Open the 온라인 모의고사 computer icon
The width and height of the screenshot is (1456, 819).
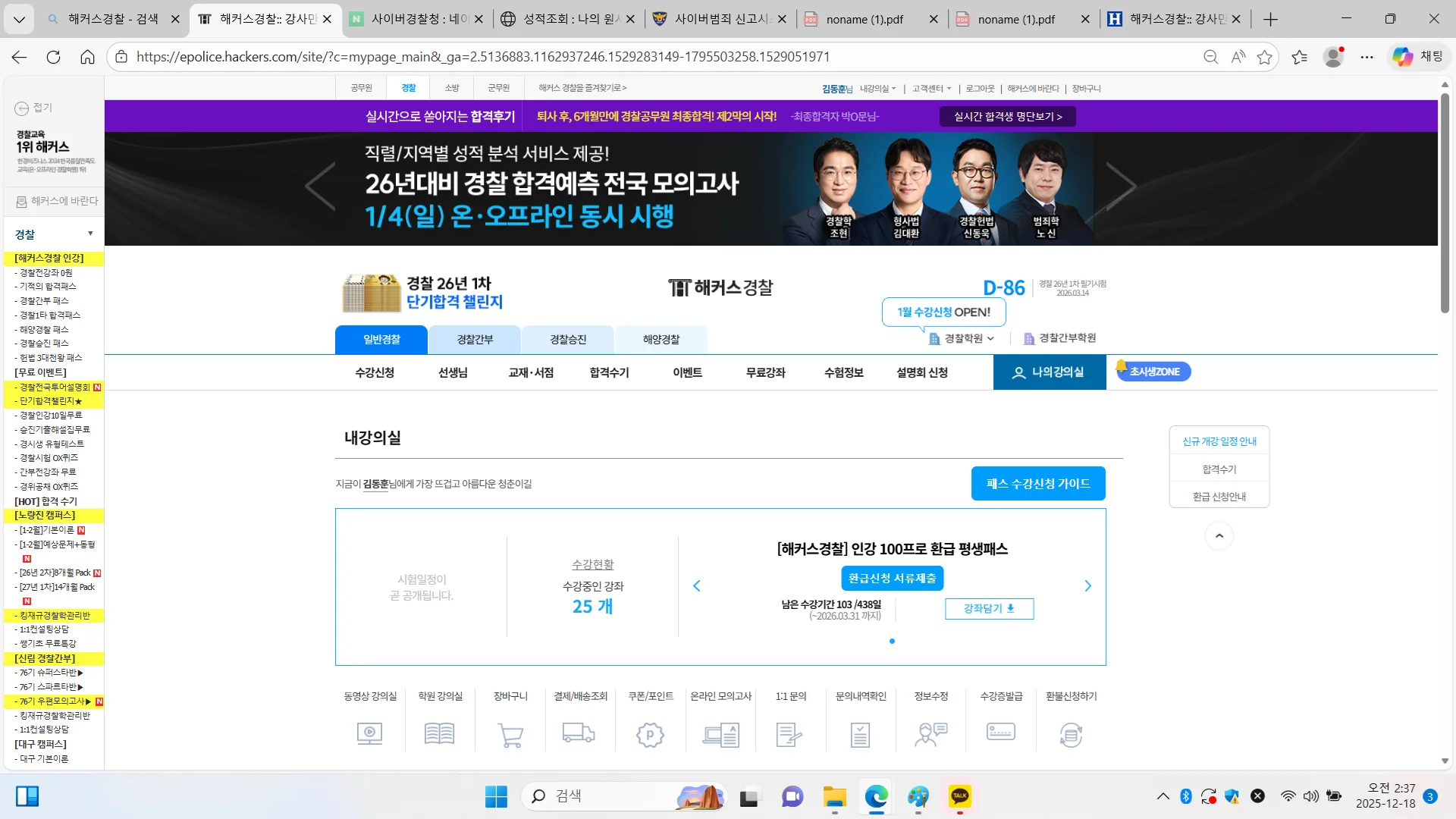tap(720, 735)
